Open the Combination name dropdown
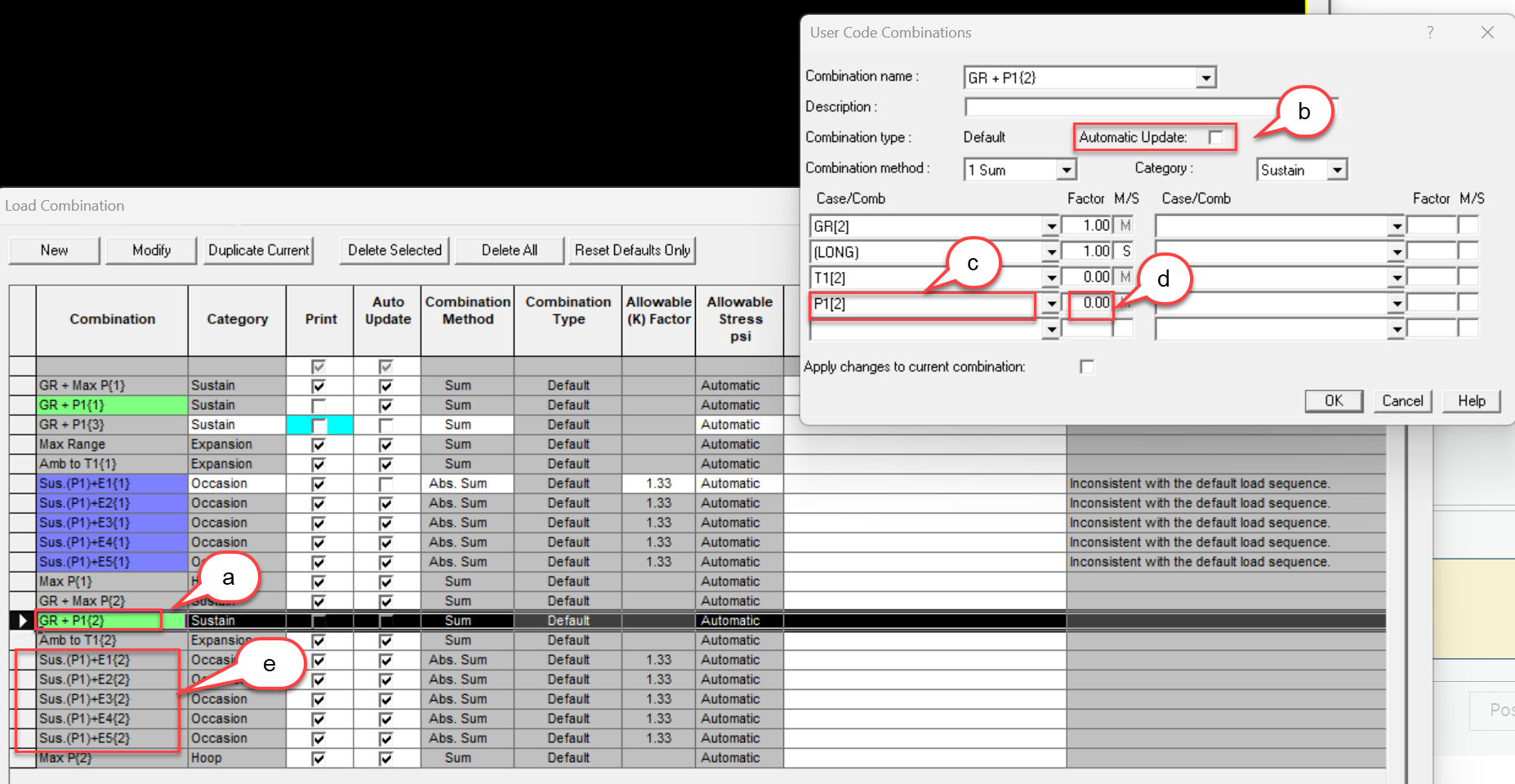This screenshot has width=1515, height=784. [x=1205, y=78]
